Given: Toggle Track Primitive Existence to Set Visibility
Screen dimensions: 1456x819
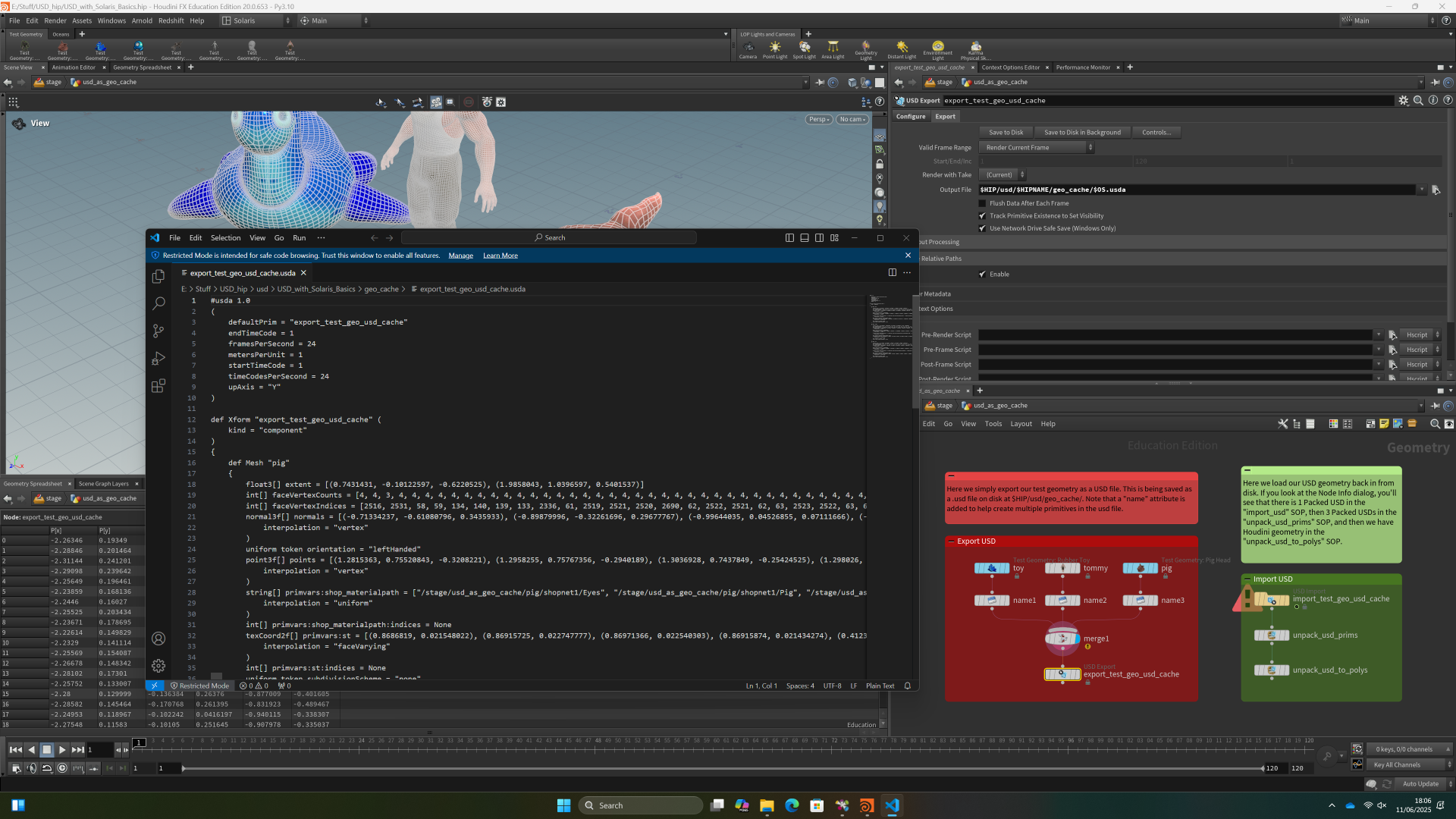Looking at the screenshot, I should [982, 216].
